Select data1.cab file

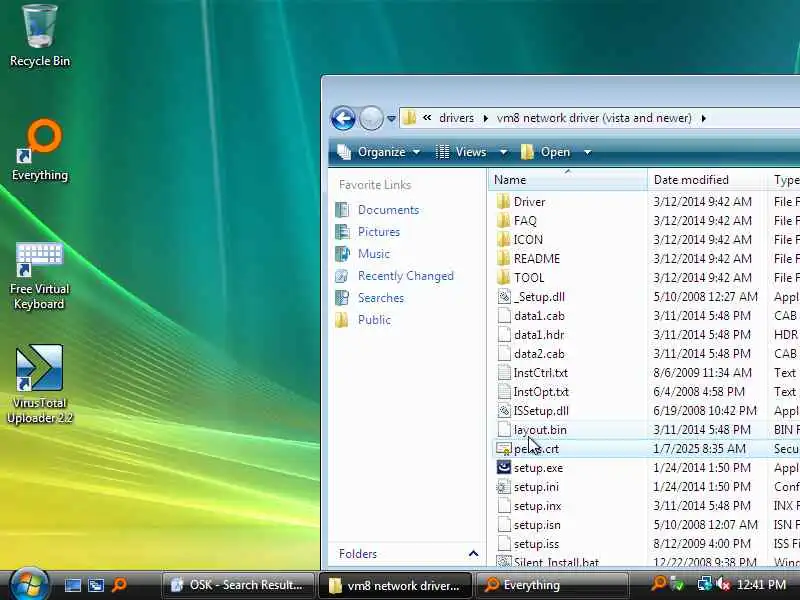[x=539, y=316]
